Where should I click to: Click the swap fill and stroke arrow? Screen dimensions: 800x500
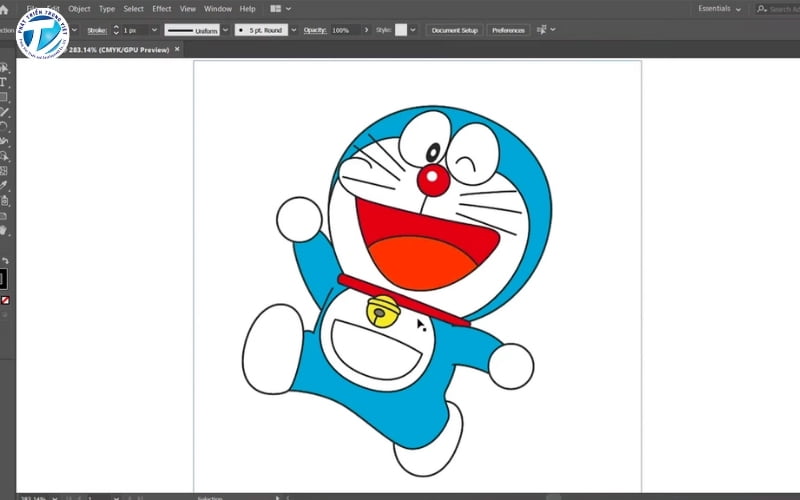(x=5, y=260)
